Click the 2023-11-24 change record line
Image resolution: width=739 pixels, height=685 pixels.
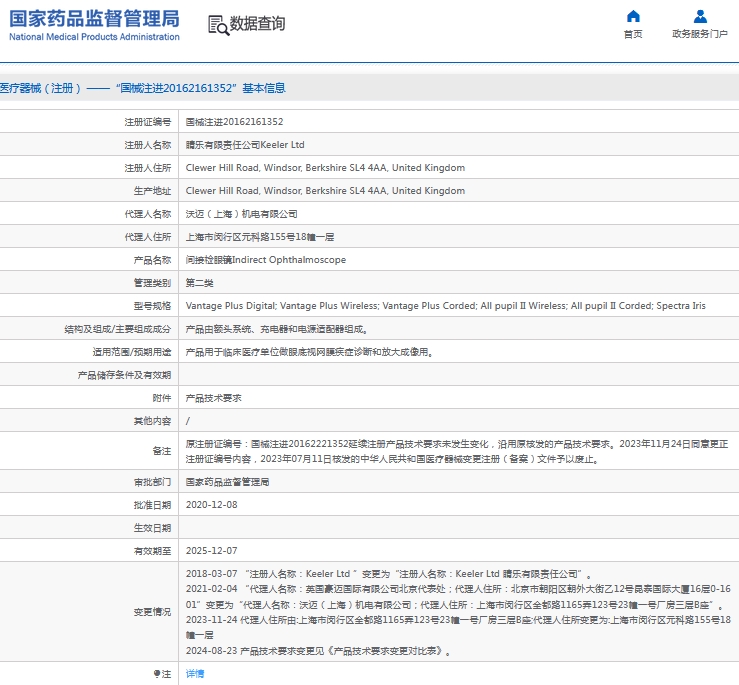click(x=458, y=627)
